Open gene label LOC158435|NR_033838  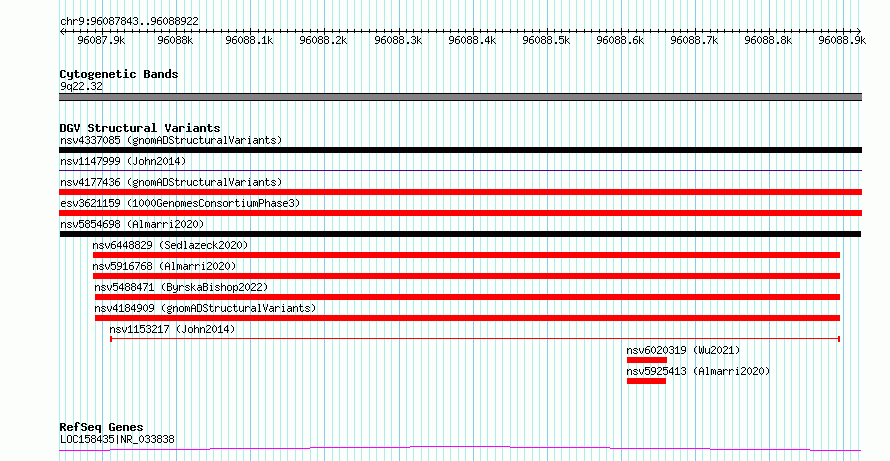tap(117, 439)
